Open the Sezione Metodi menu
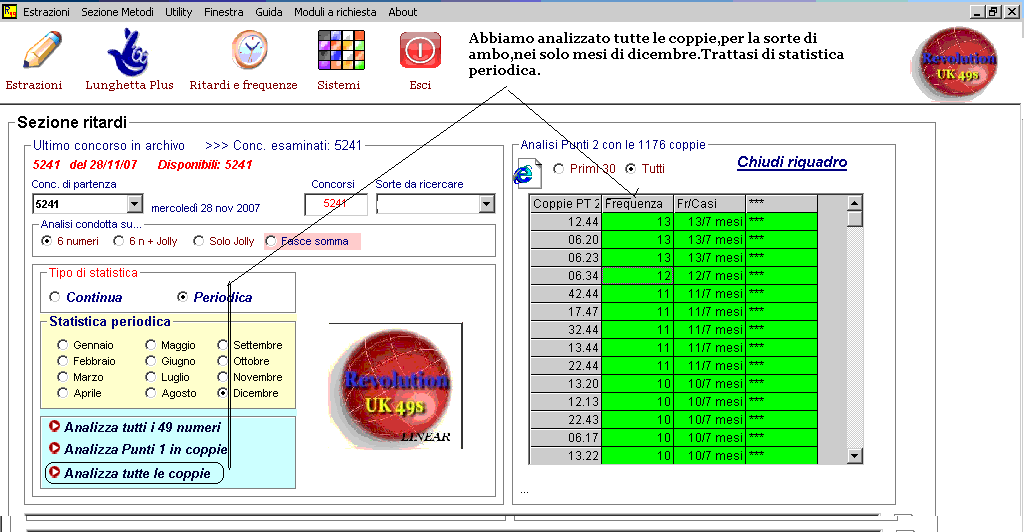The image size is (1024, 532). tap(118, 12)
